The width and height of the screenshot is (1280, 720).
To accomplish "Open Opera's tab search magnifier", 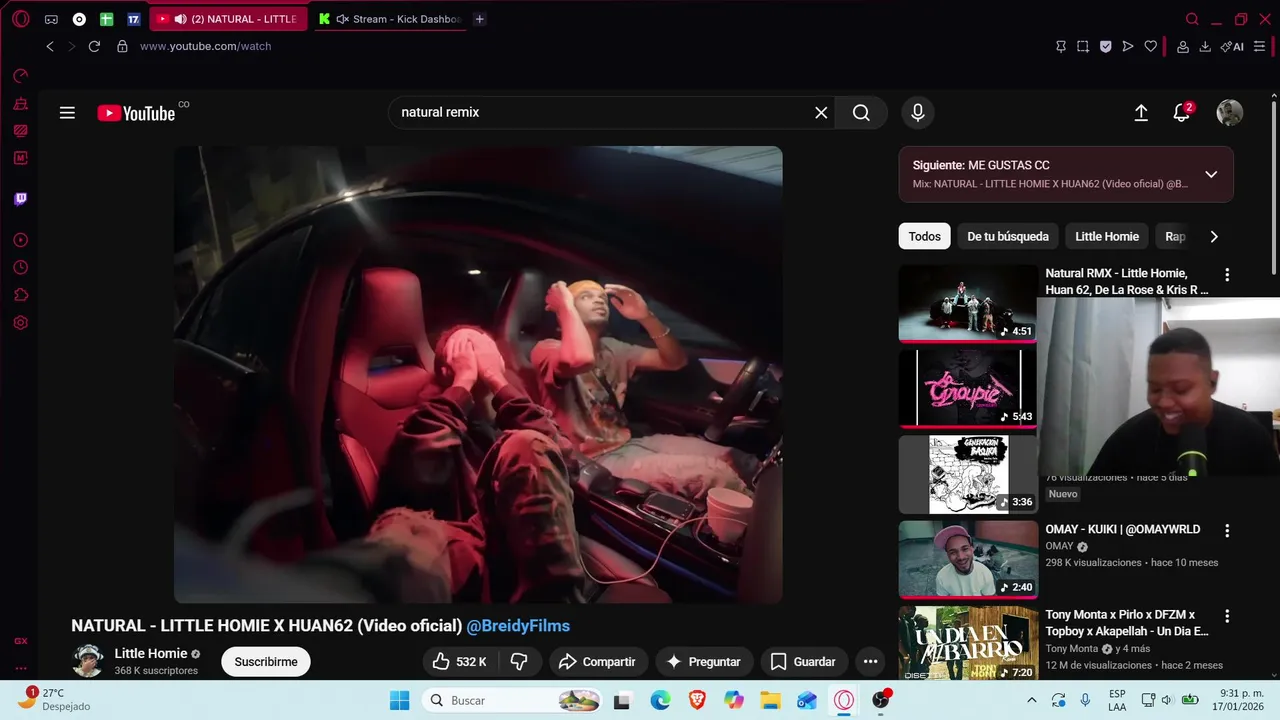I will [1192, 19].
